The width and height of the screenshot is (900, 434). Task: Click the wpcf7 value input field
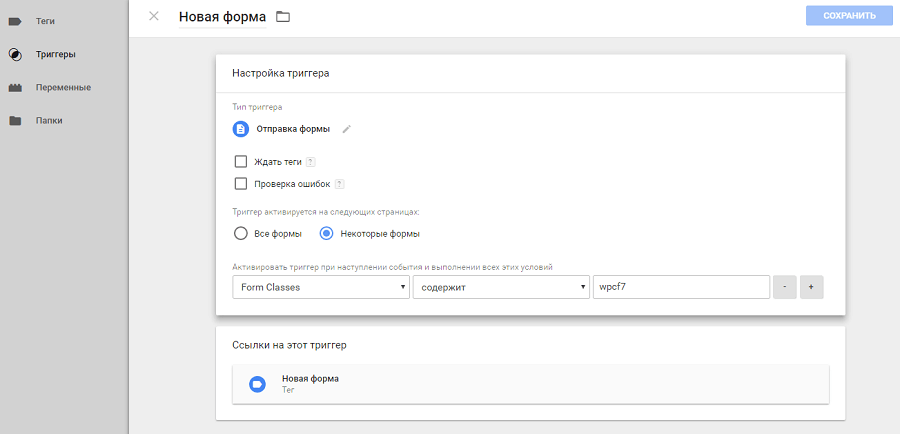click(x=680, y=287)
